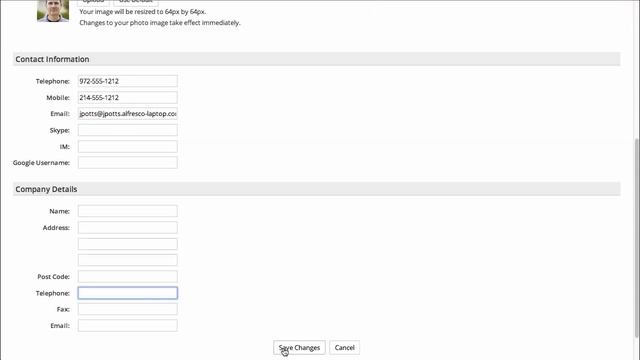Click the Address label
The image size is (640, 360).
(56, 228)
